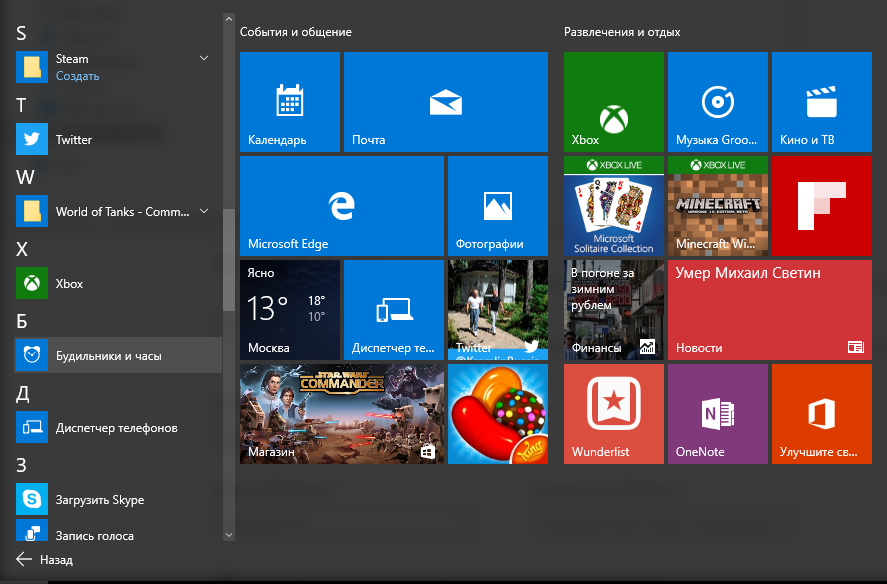Open the red Flipboard tile
Screen dimensions: 887x584
point(822,206)
